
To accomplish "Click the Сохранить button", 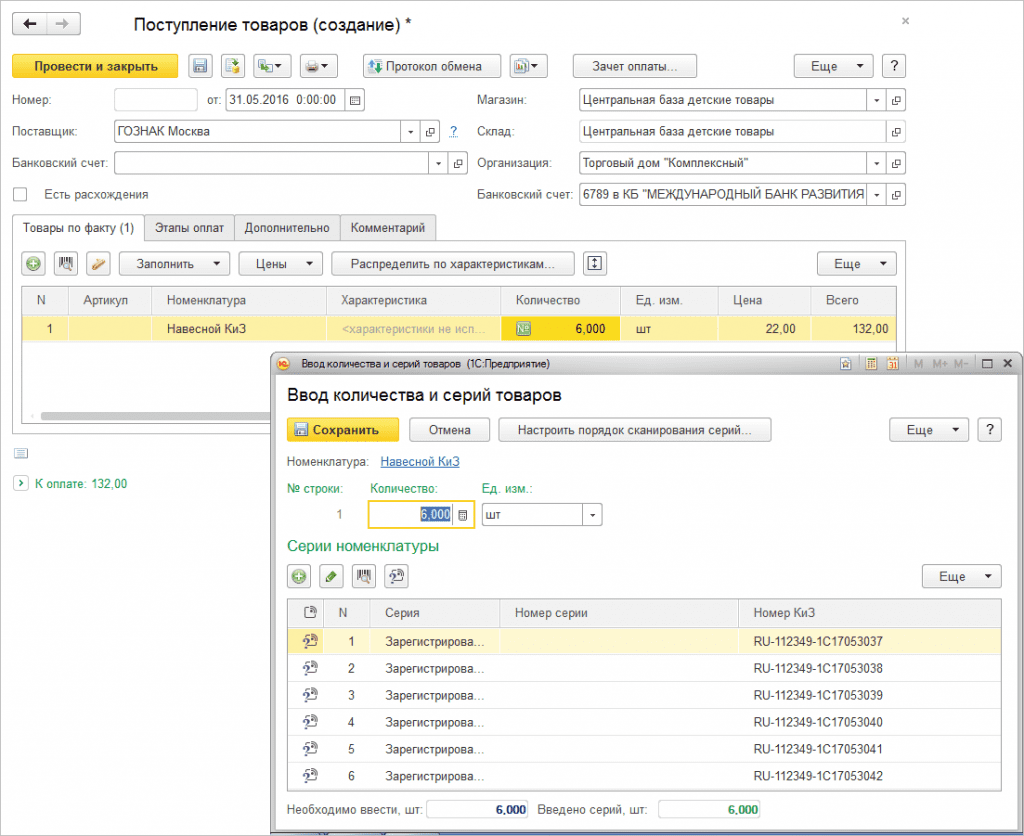I will [x=342, y=430].
